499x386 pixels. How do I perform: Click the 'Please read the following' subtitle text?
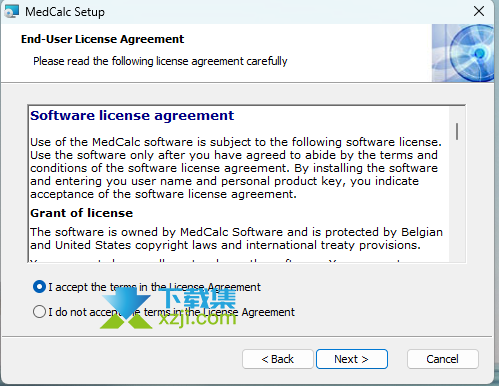pyautogui.click(x=160, y=61)
